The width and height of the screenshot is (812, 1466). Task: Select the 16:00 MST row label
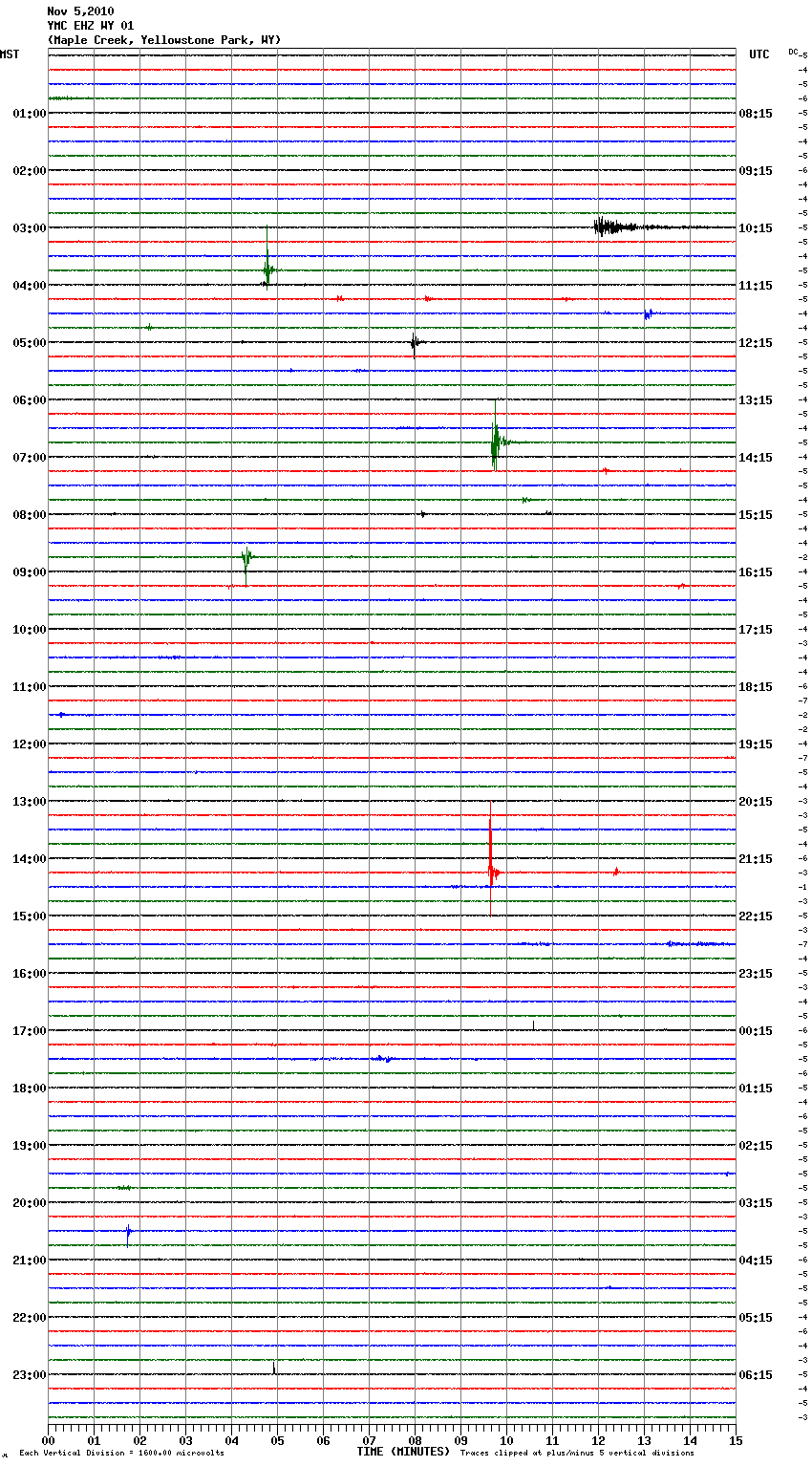(30, 973)
